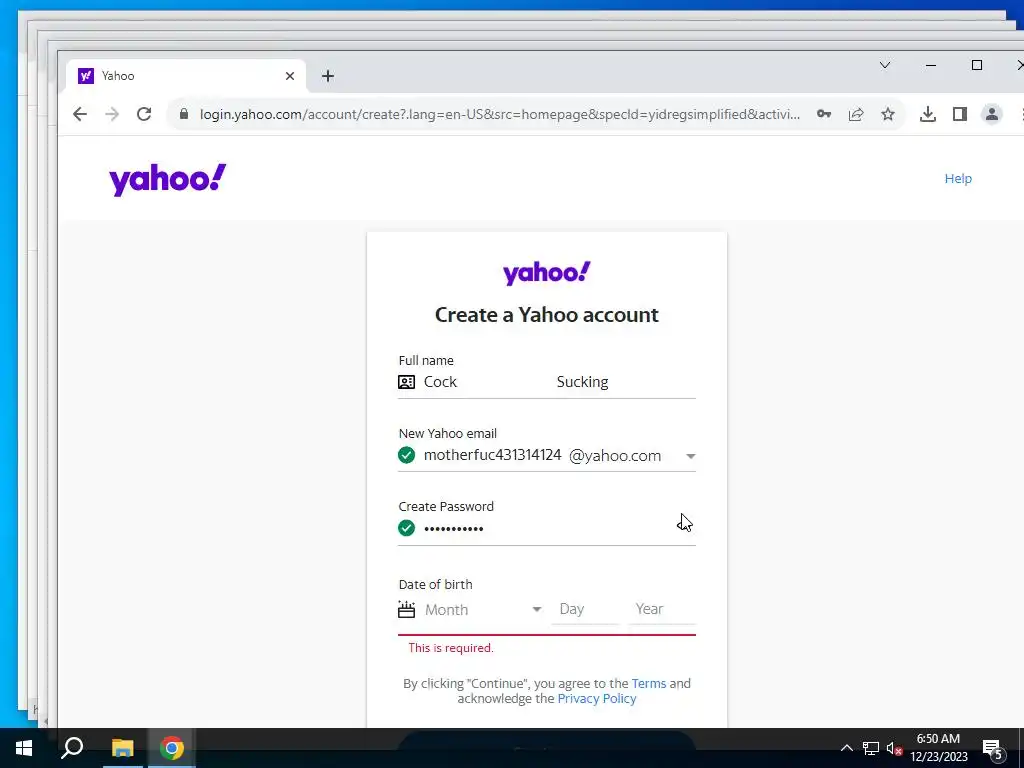Go back with browser back arrow
Image resolution: width=1024 pixels, height=768 pixels.
point(80,114)
